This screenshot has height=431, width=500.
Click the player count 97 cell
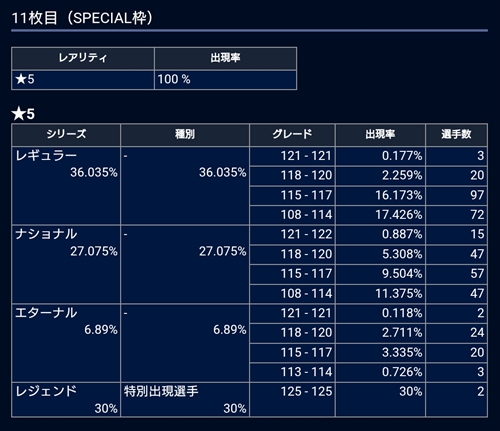(456, 195)
